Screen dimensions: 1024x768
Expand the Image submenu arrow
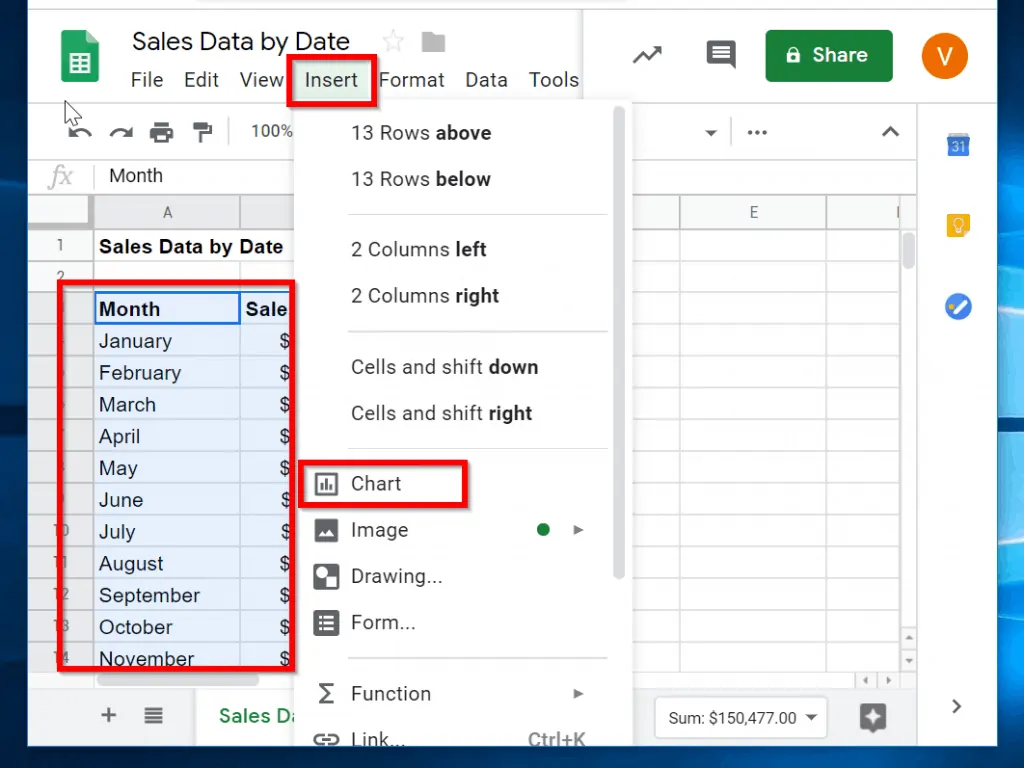coord(578,530)
